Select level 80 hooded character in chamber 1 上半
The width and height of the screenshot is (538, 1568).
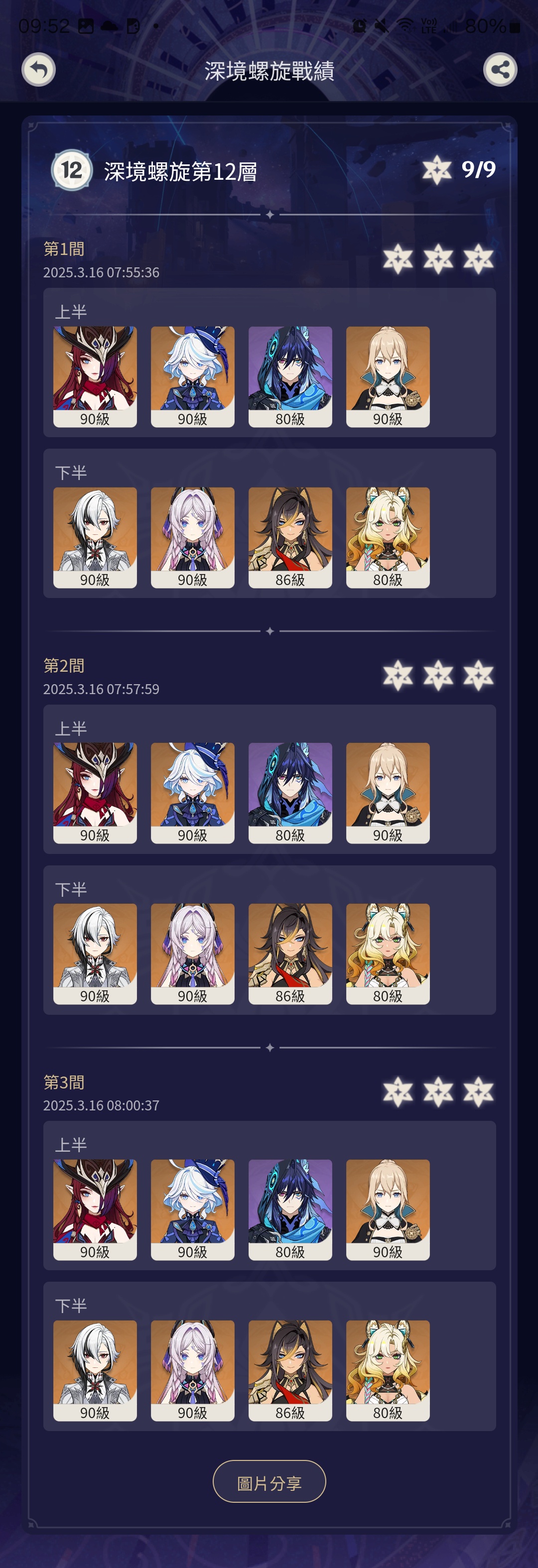[x=290, y=377]
